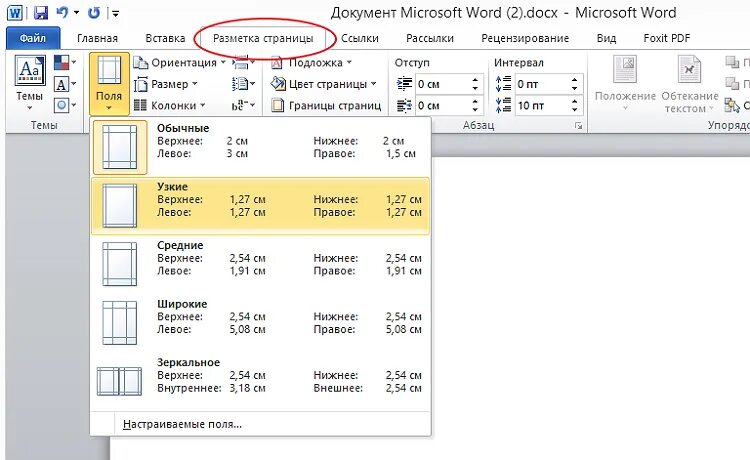Click the Средние margins thumbnail
The height and width of the screenshot is (460, 750).
coord(120,264)
